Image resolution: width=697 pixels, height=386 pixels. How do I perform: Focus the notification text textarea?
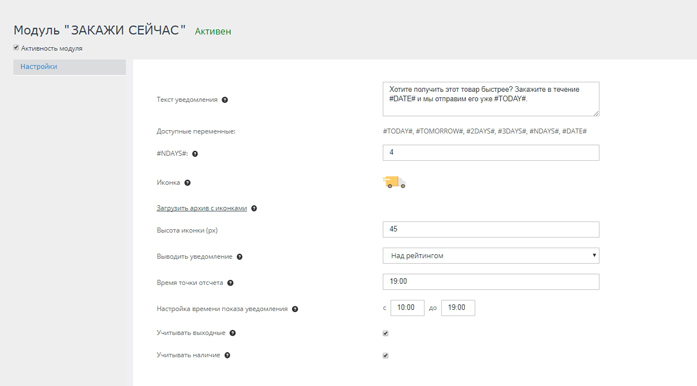491,99
